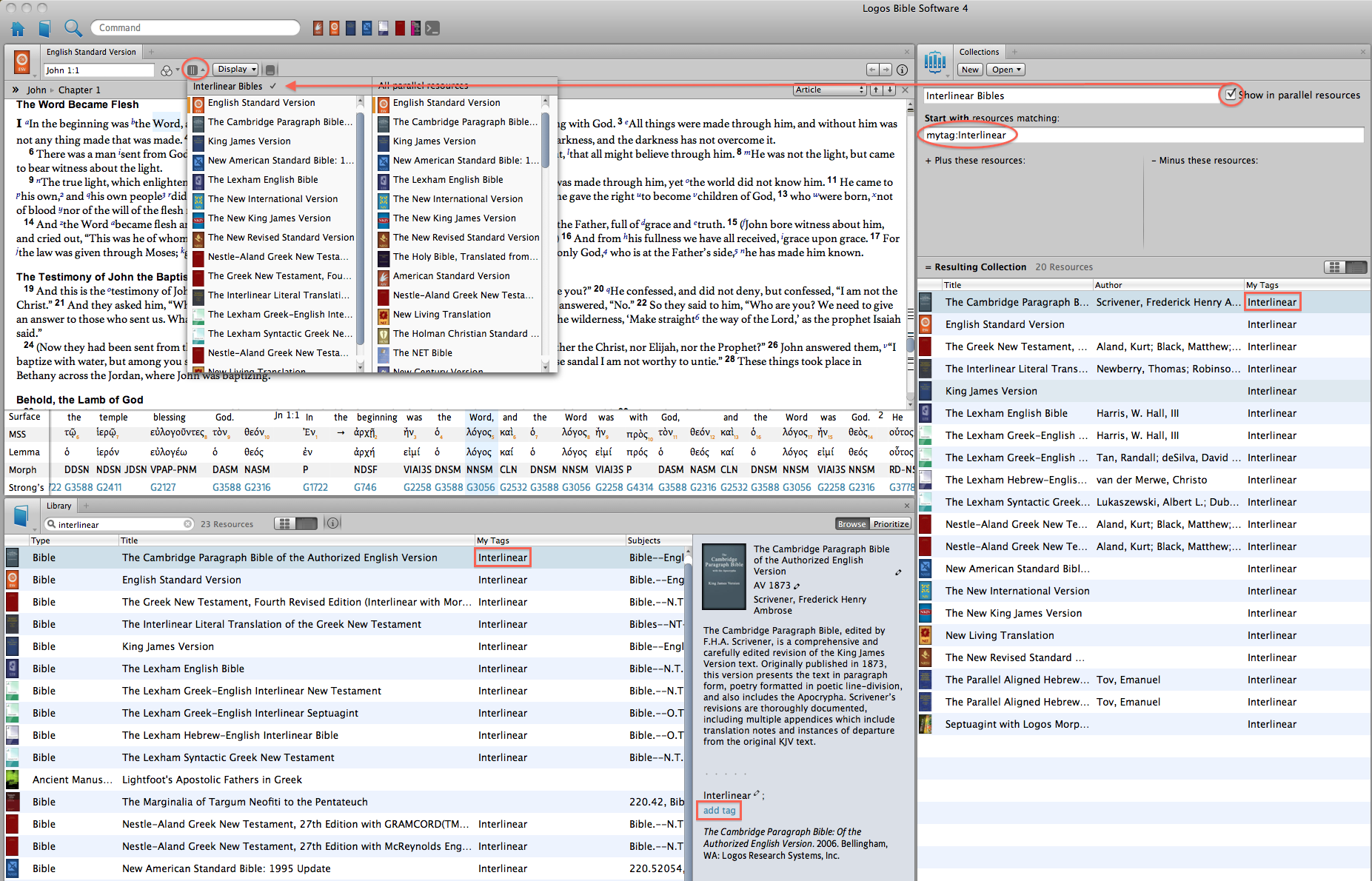The image size is (1372, 881).
Task: Open the dark red book shortcut icon
Action: pos(400,28)
